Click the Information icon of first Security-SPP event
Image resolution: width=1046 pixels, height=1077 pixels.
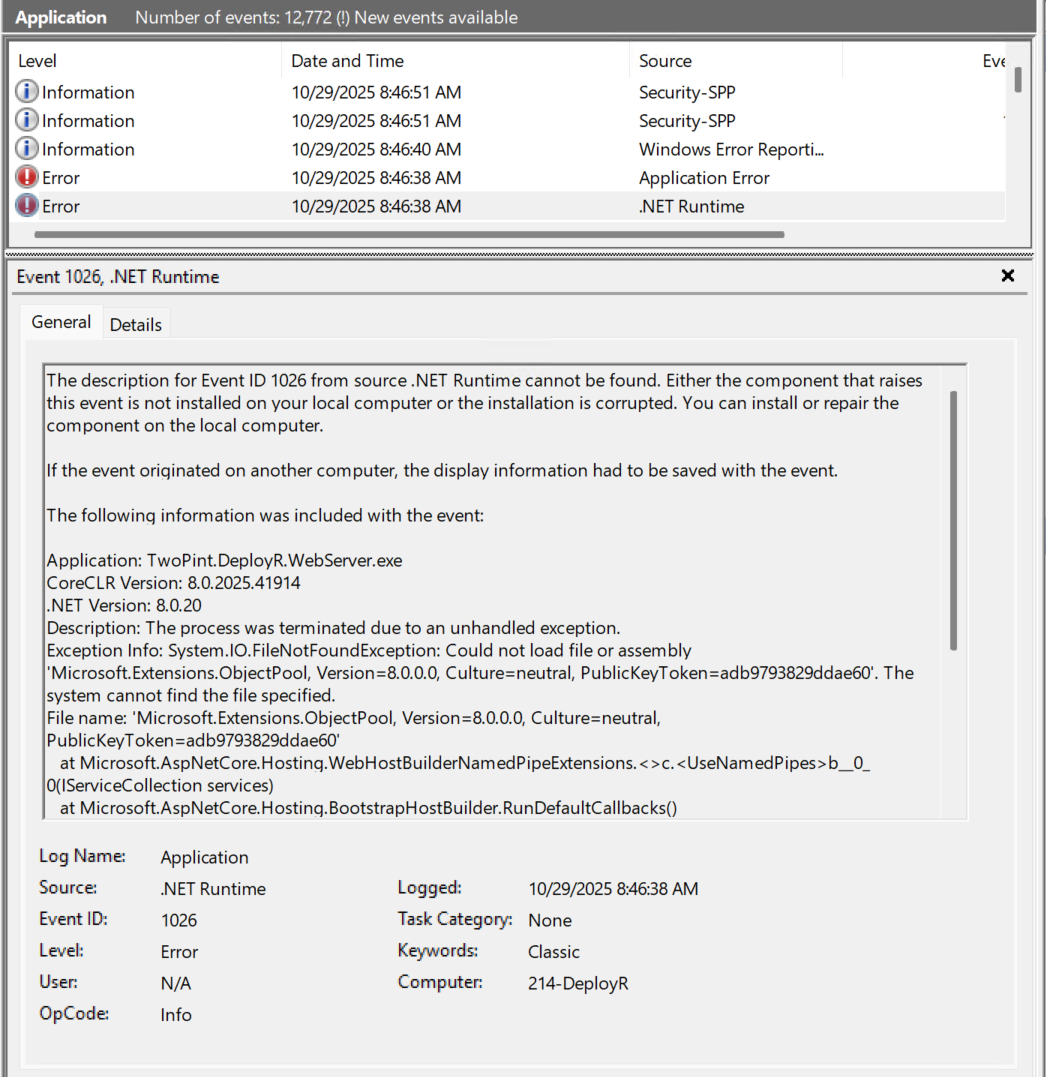27,91
